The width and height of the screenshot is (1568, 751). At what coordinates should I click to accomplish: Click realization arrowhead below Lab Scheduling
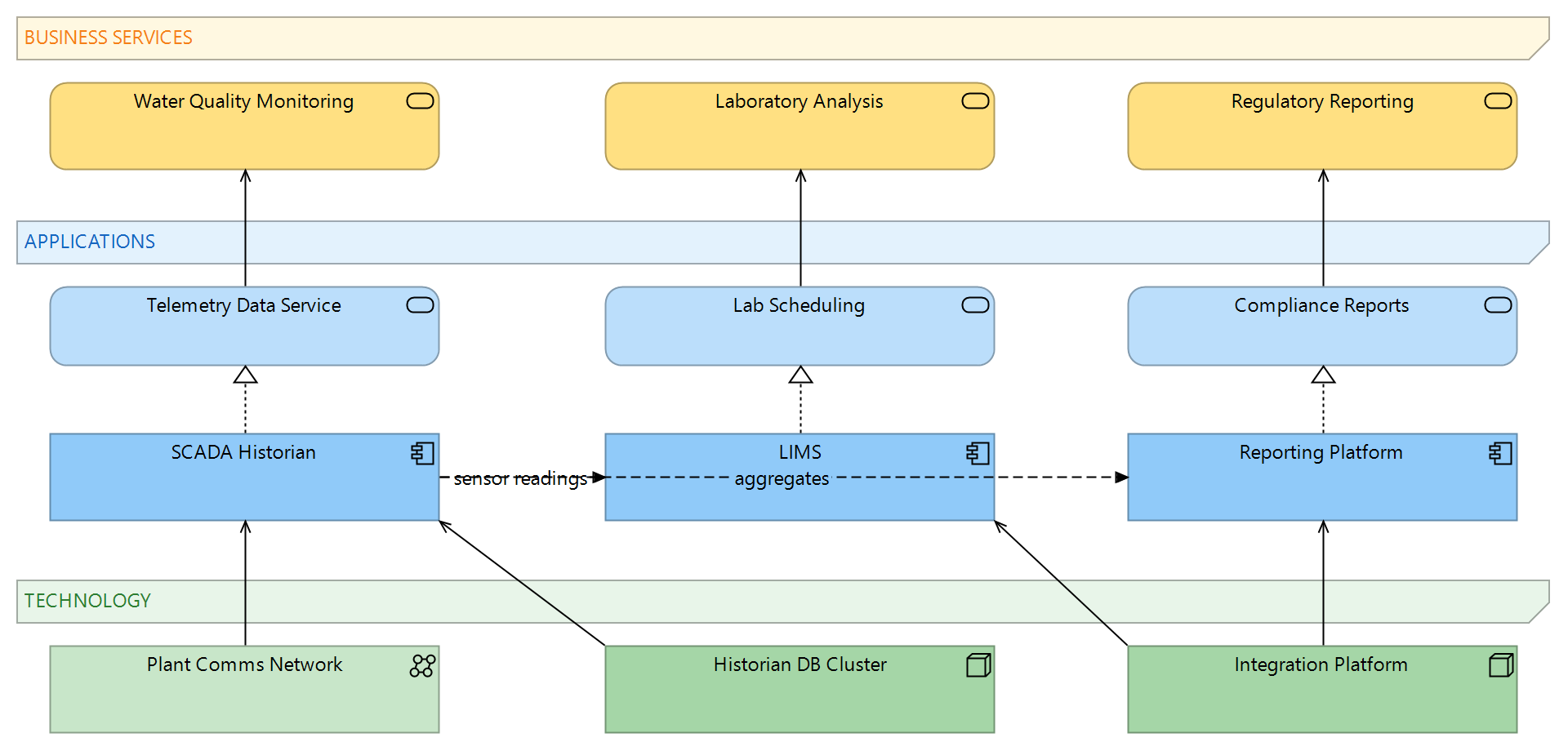click(800, 375)
